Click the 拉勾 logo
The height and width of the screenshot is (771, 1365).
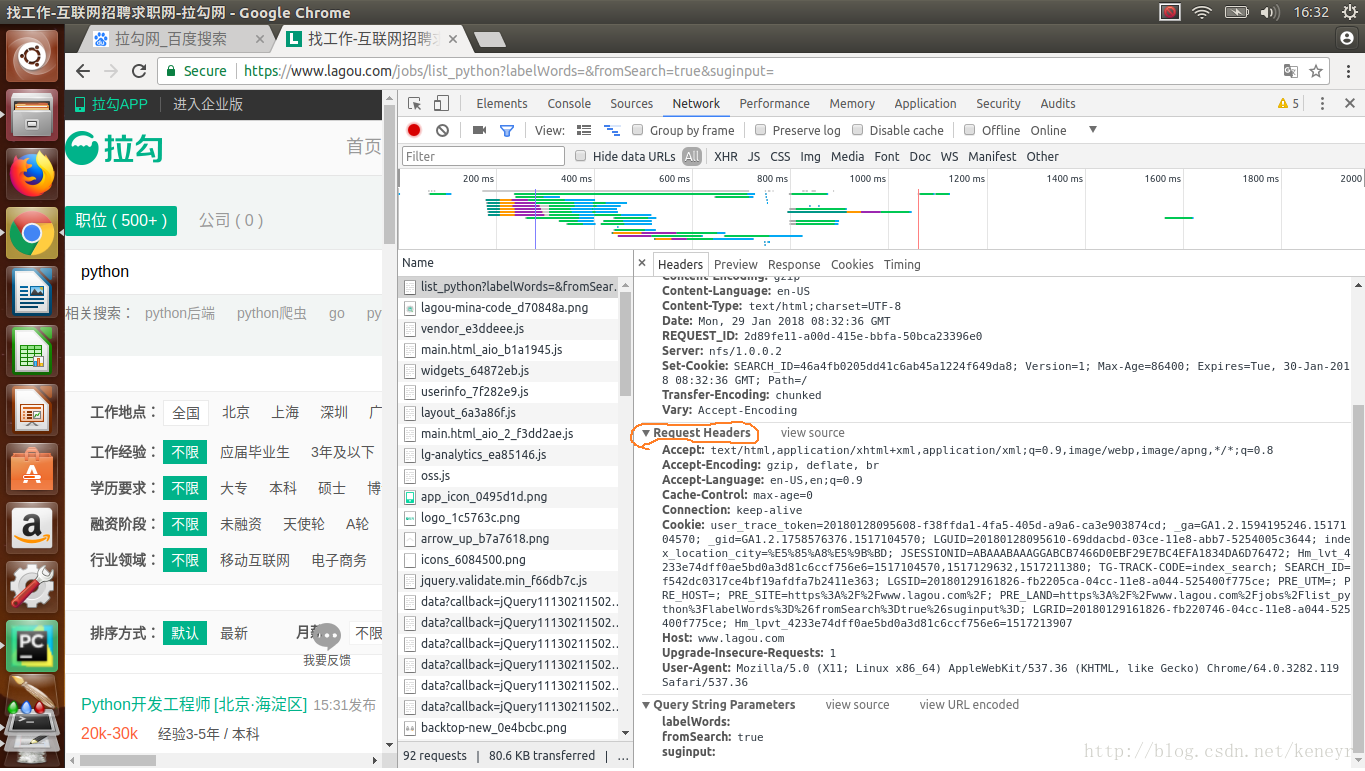point(114,148)
